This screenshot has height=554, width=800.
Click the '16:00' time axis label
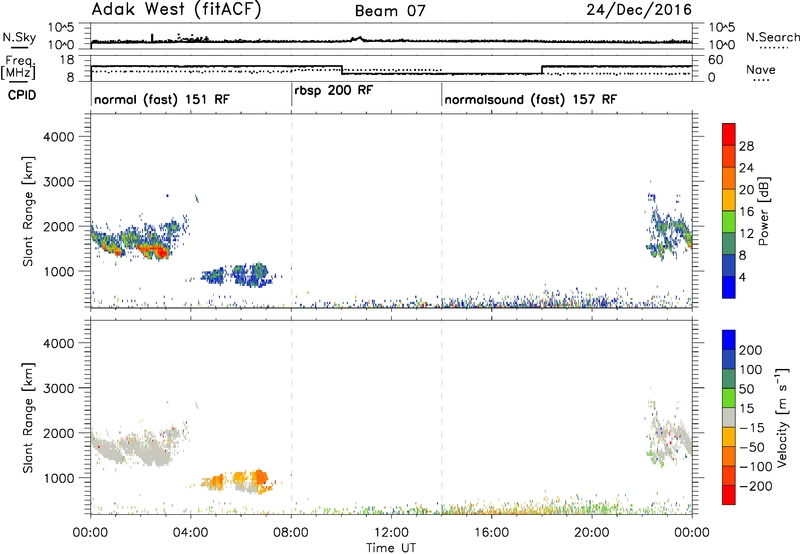[x=491, y=533]
